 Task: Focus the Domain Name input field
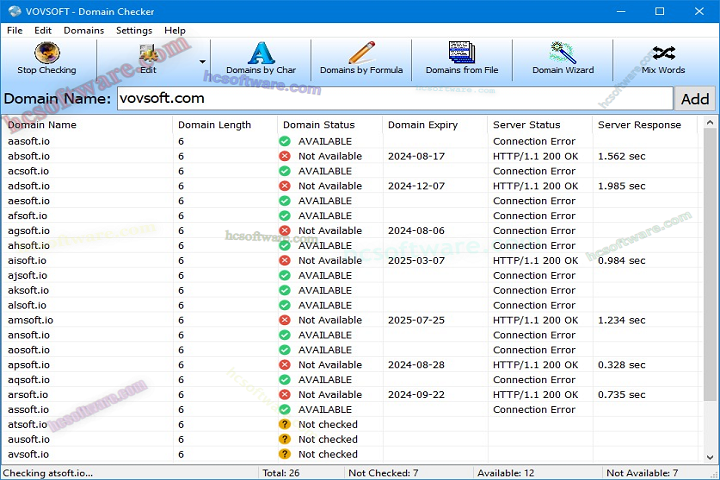395,98
